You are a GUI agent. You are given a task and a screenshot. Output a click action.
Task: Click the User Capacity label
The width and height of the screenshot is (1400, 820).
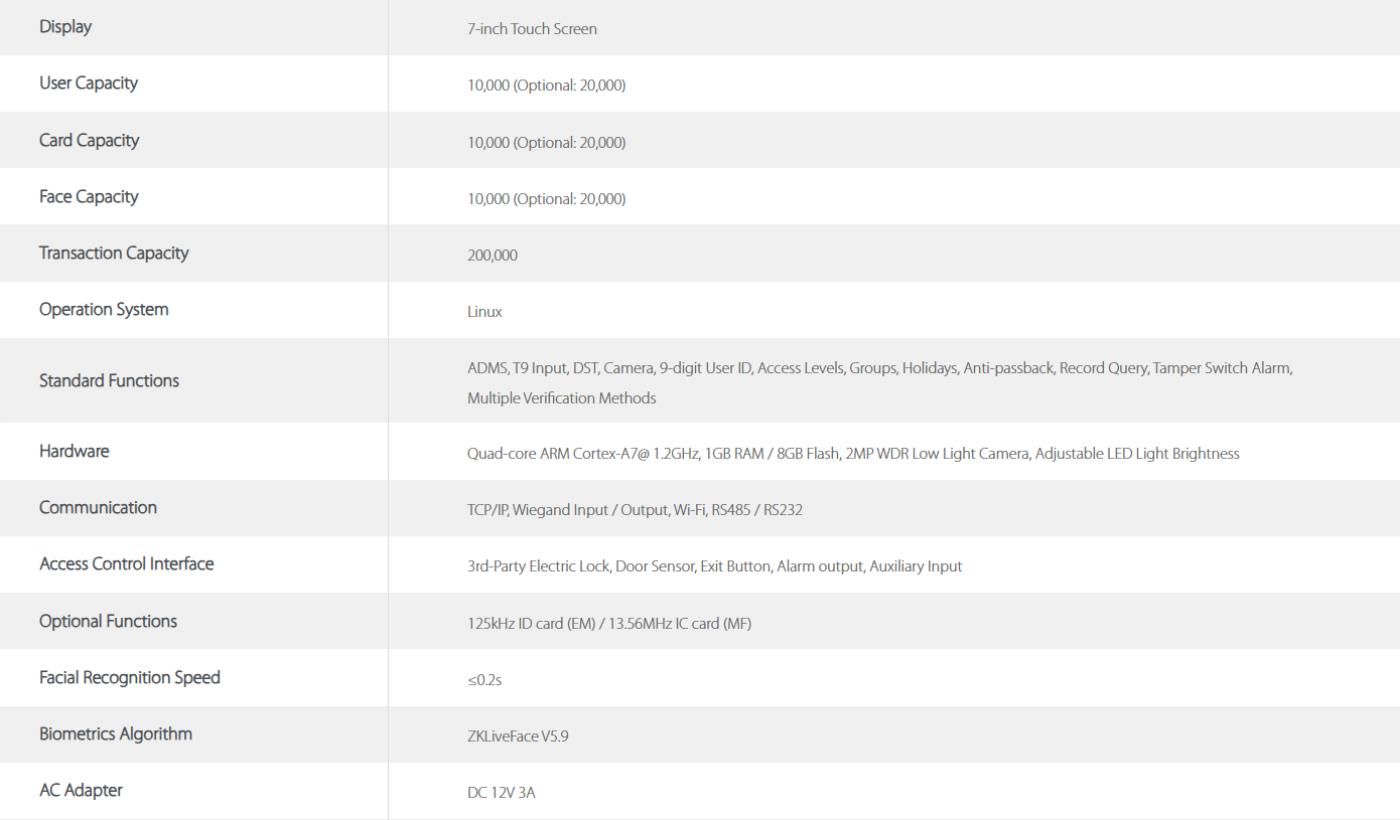click(88, 83)
